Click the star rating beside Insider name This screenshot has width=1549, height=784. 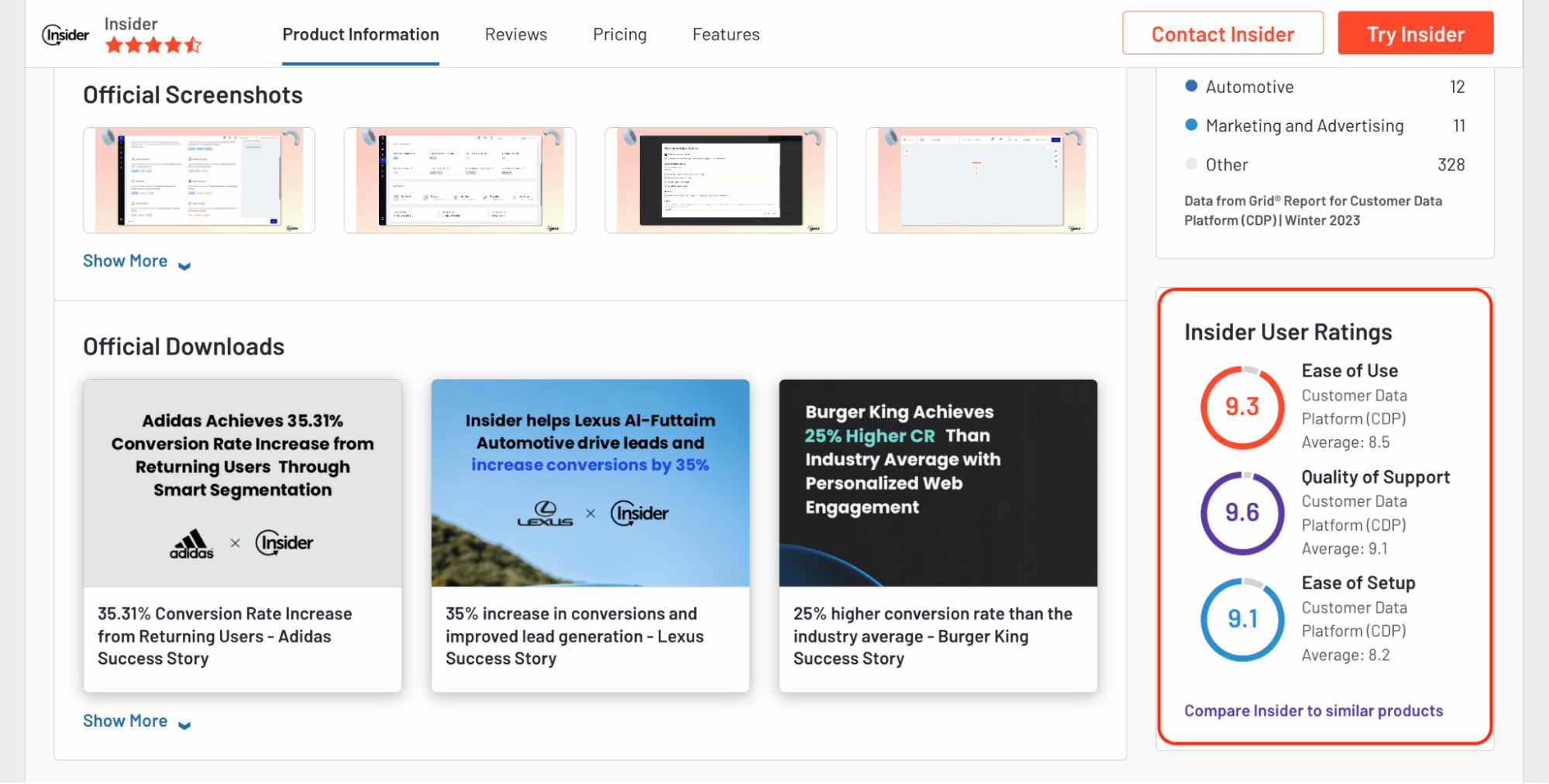(152, 45)
